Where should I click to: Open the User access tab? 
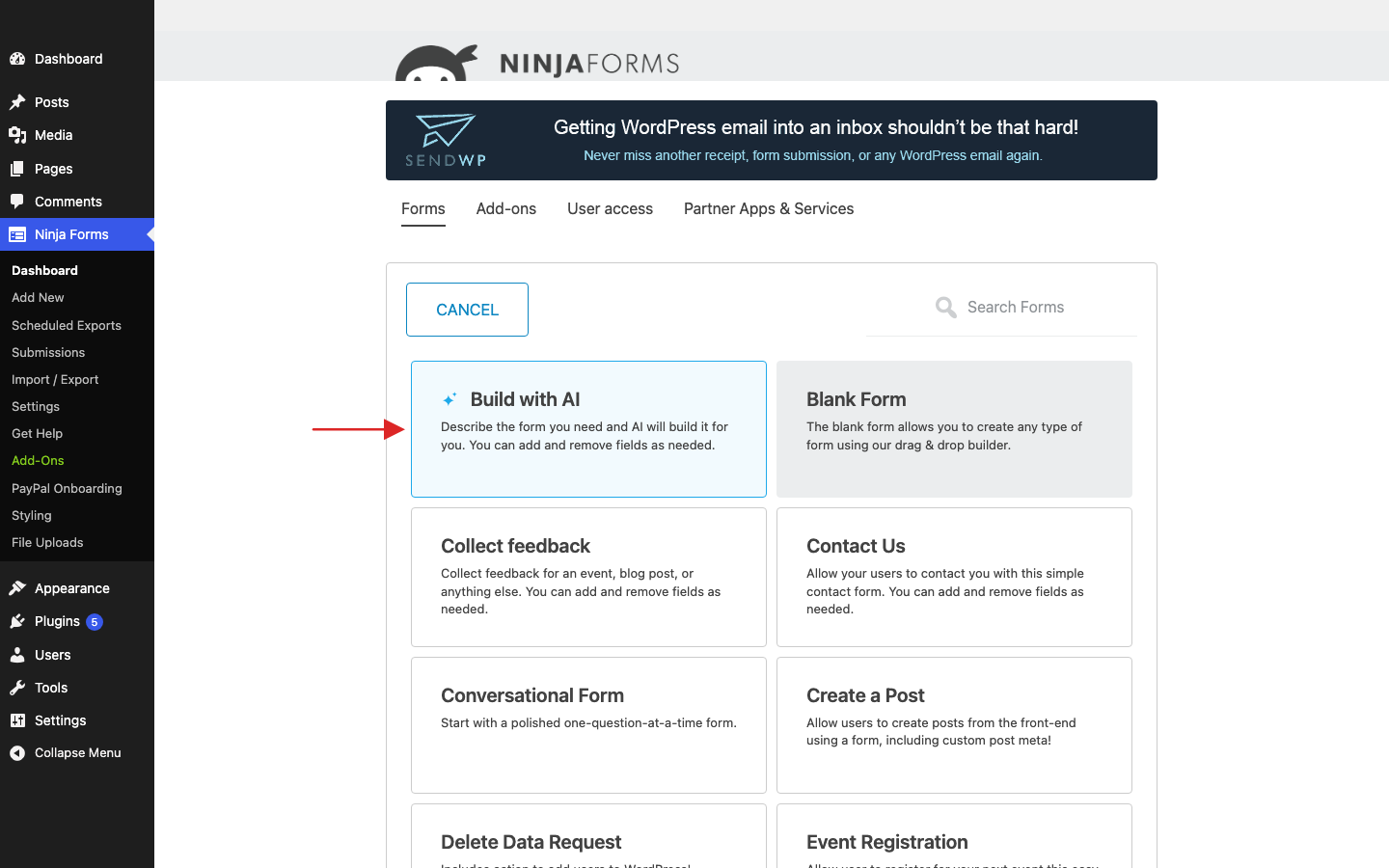610,208
